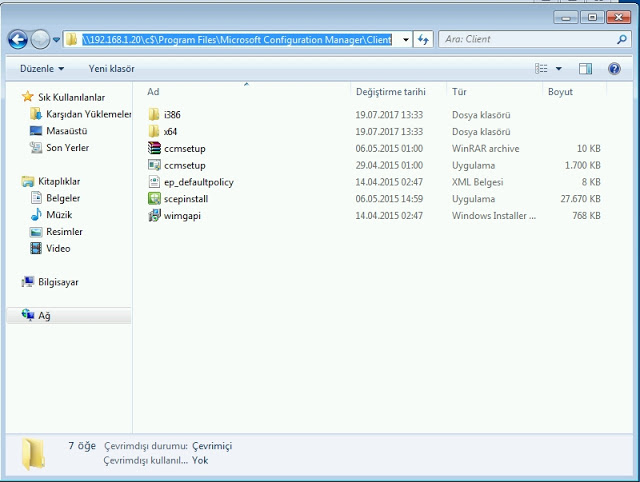Viewport: 640px width, 482px height.
Task: Open the Düzenle dropdown menu
Action: coord(42,68)
